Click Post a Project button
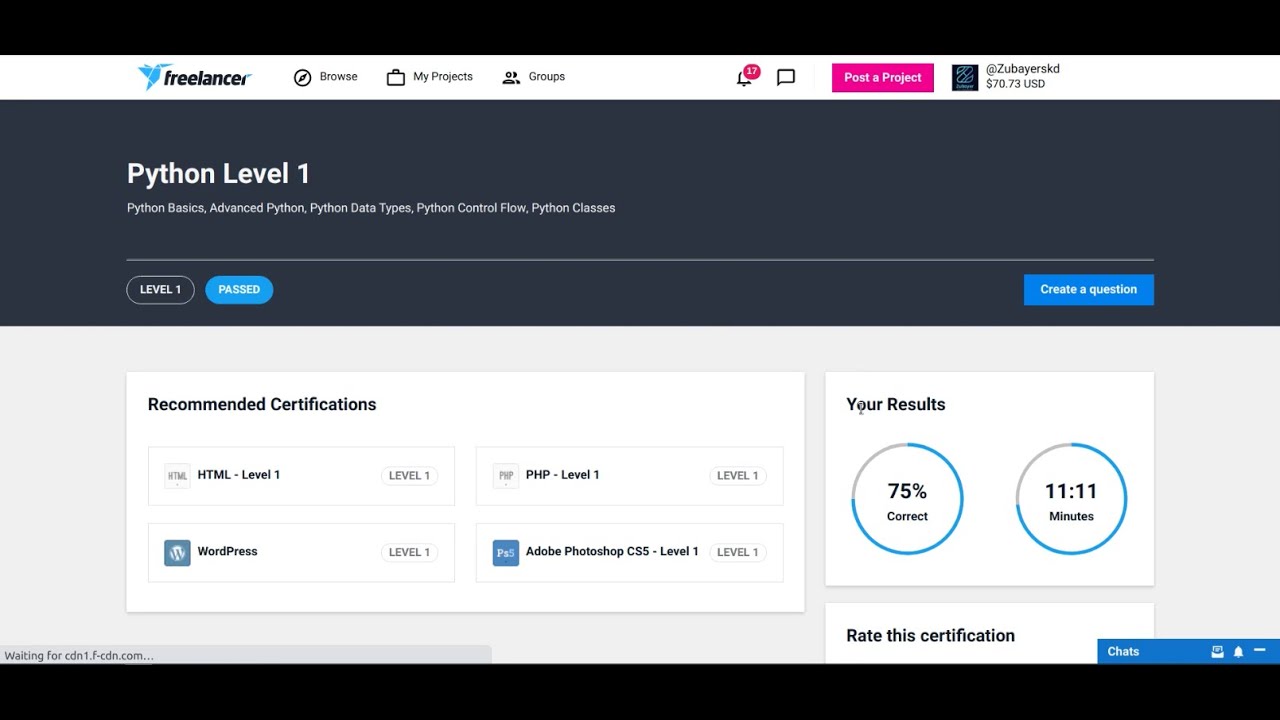 [883, 78]
